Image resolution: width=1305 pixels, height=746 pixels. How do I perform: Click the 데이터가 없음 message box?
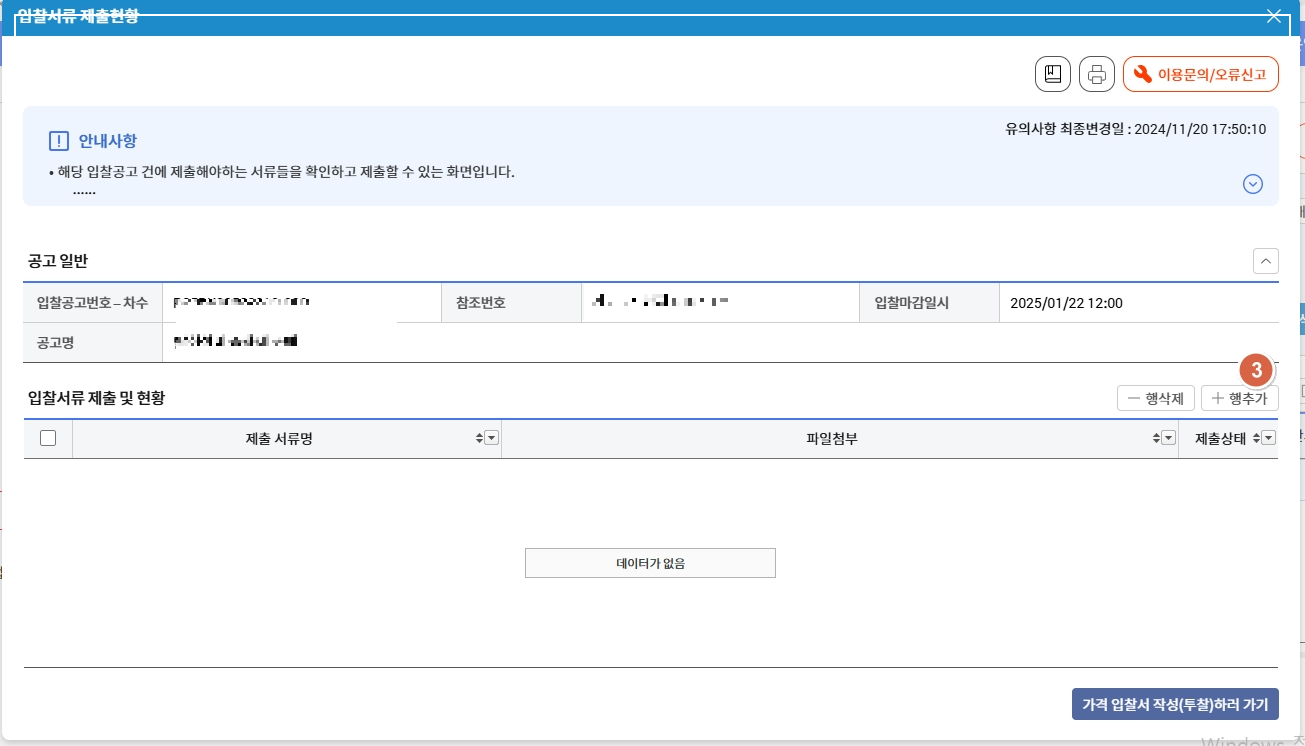click(650, 562)
